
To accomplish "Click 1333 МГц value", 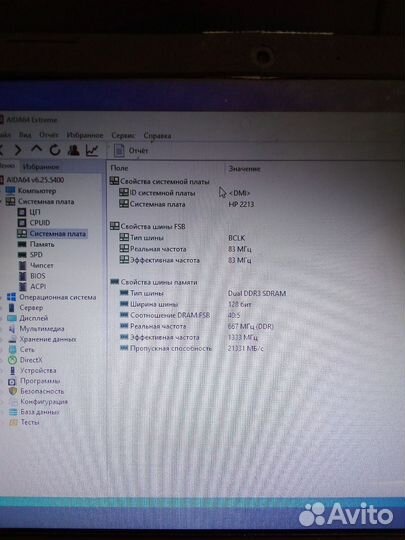I will [242, 337].
